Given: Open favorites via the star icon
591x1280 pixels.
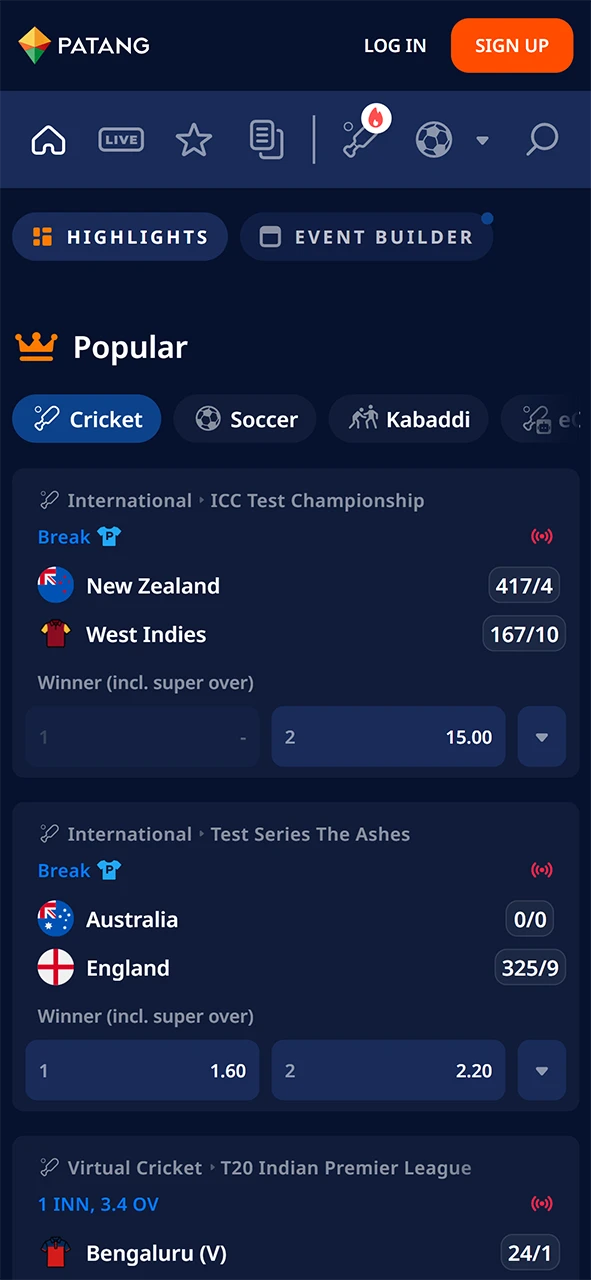Looking at the screenshot, I should click(x=193, y=140).
